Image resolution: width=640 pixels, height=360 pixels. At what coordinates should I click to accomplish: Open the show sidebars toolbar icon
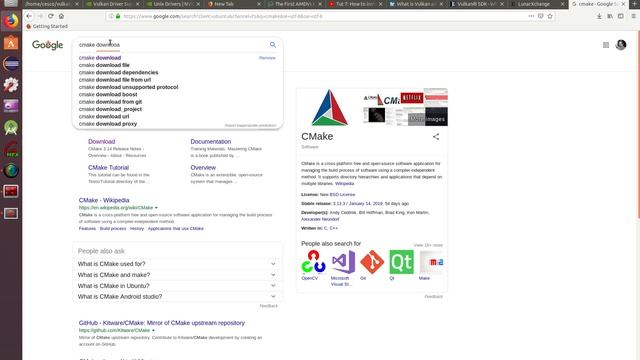click(620, 16)
